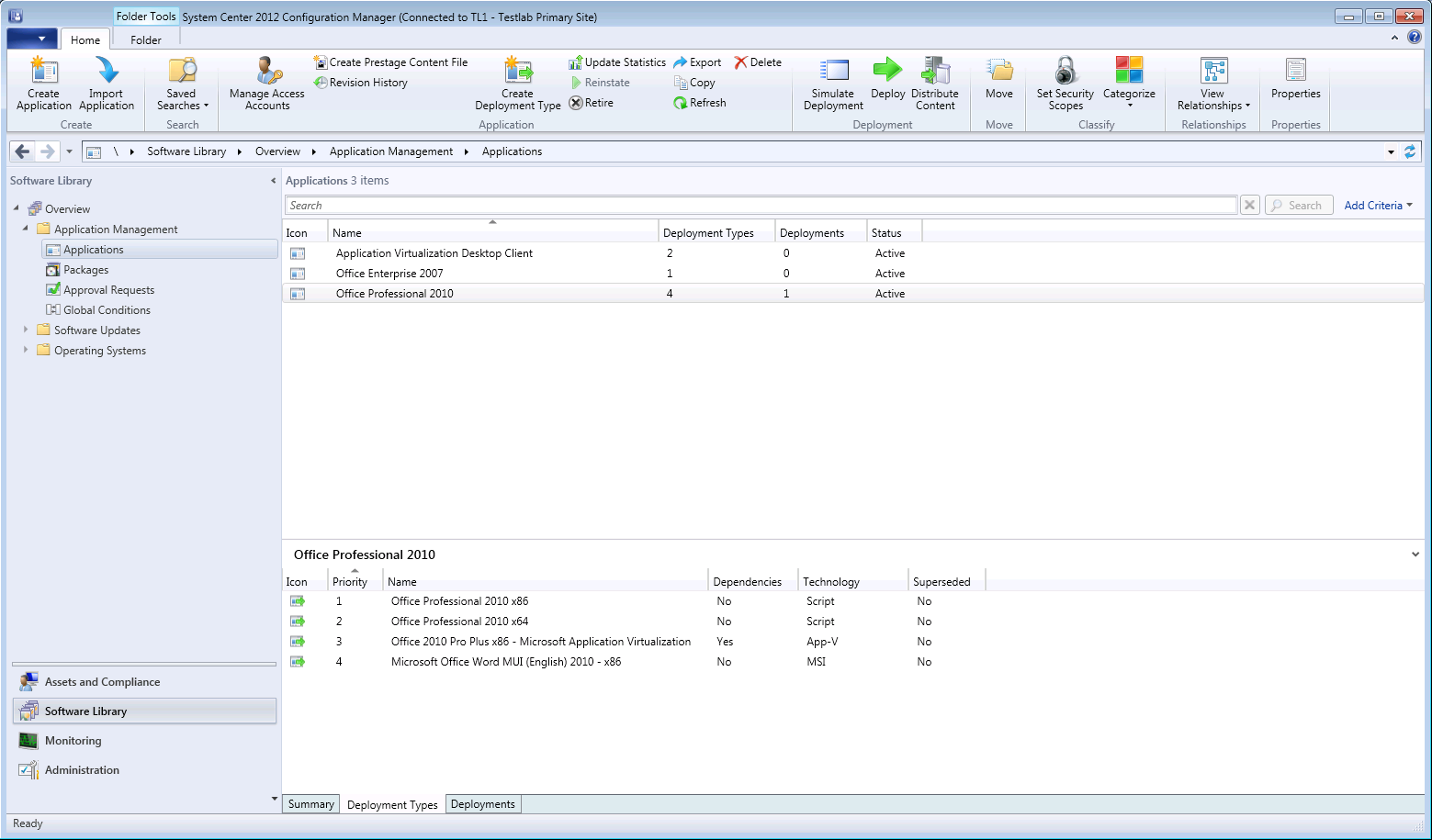Image resolution: width=1432 pixels, height=840 pixels.
Task: Select Approval Requests node
Action: coord(108,290)
